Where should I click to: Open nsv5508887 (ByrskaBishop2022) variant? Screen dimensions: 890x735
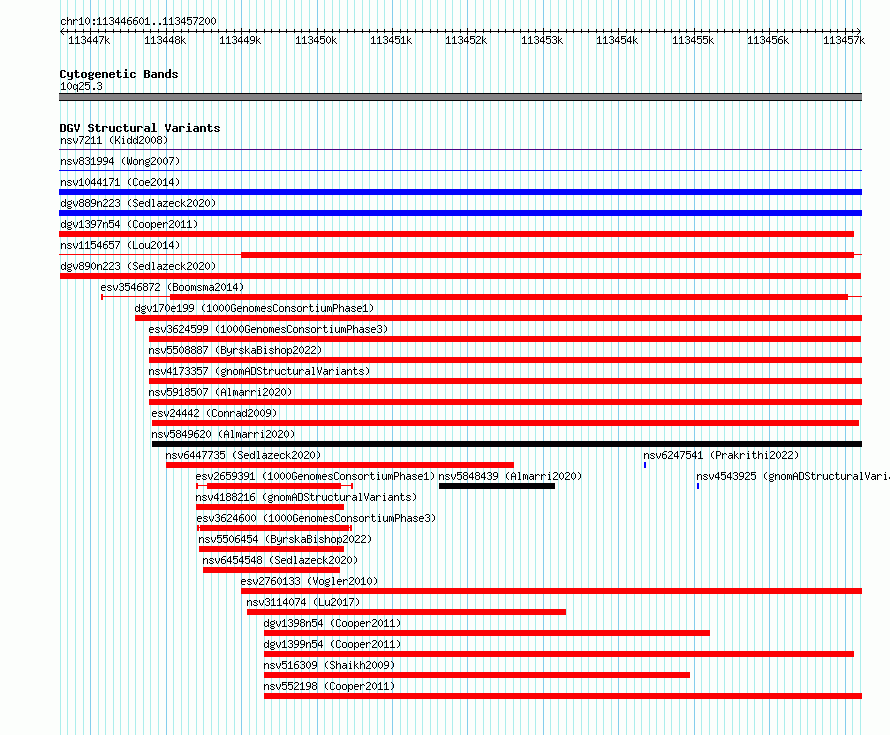[235, 350]
